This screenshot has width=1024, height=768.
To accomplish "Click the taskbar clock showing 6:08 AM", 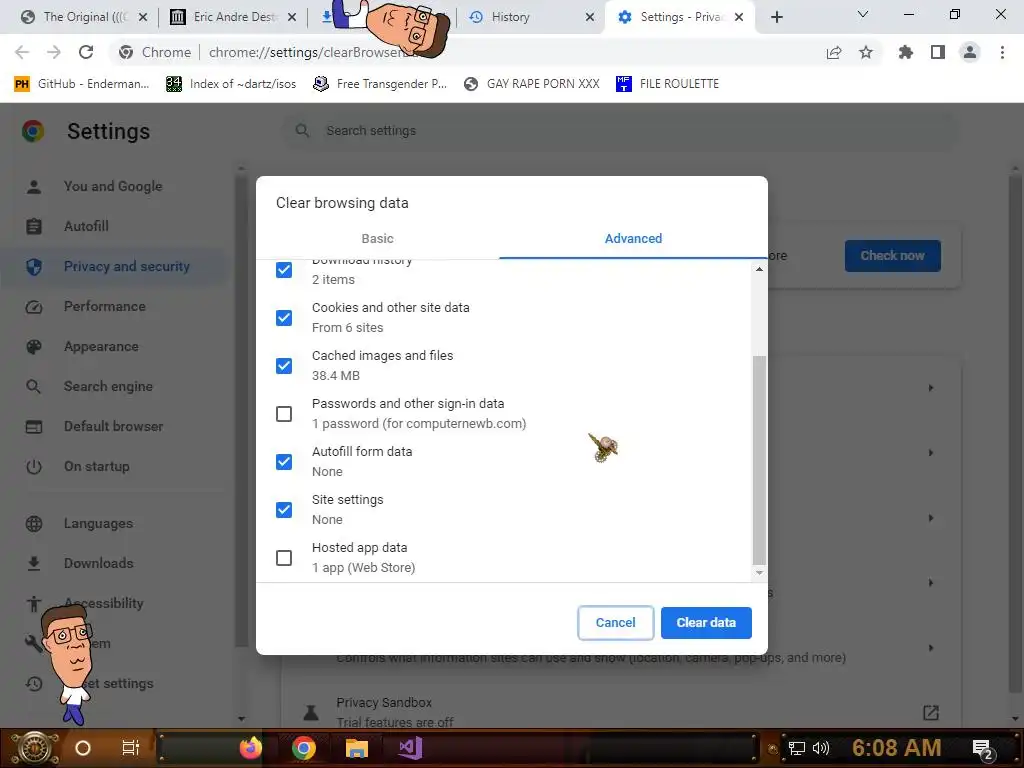I will click(x=896, y=748).
